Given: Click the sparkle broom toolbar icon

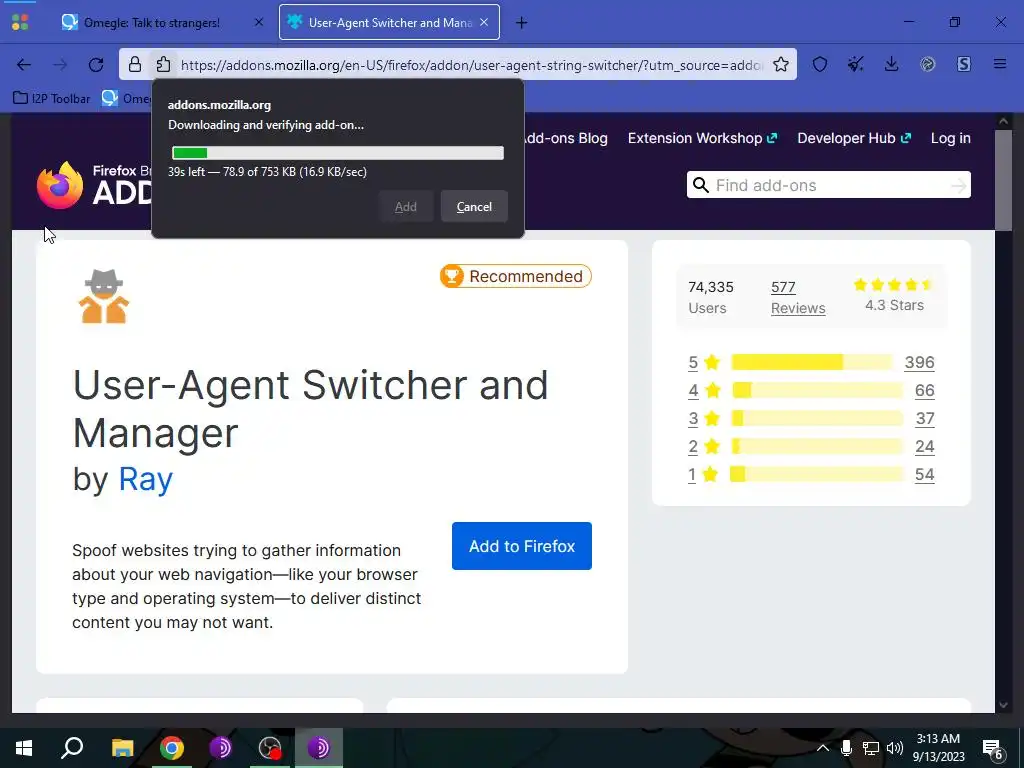Looking at the screenshot, I should [x=856, y=64].
